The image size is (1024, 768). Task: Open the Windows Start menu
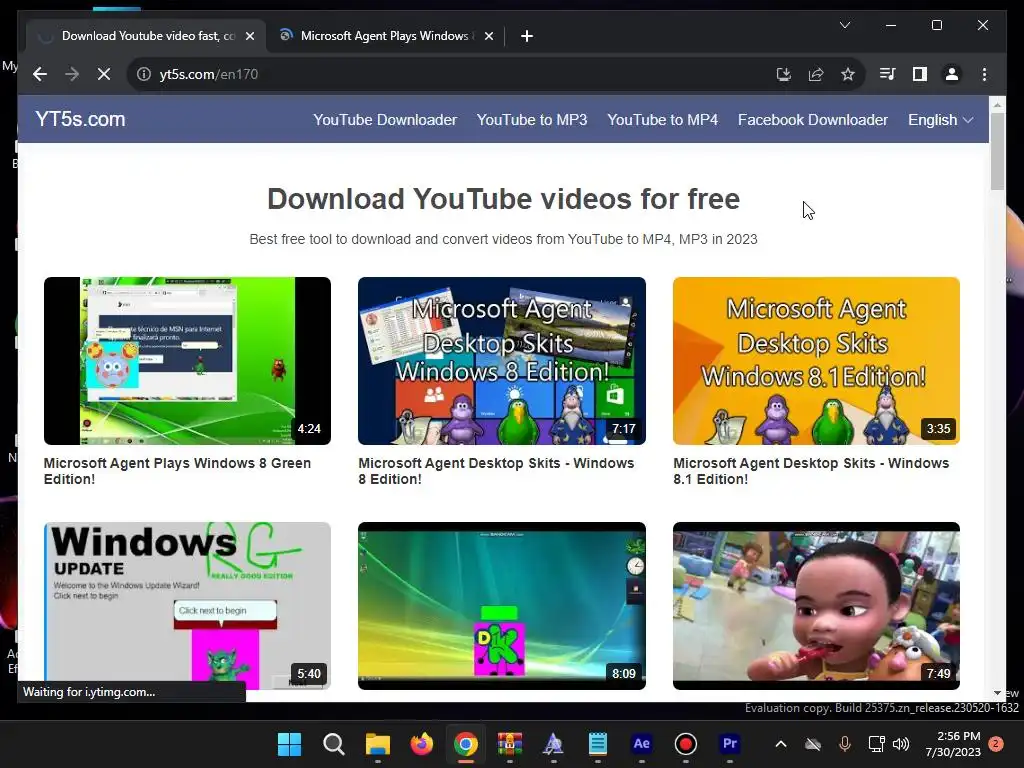(289, 744)
